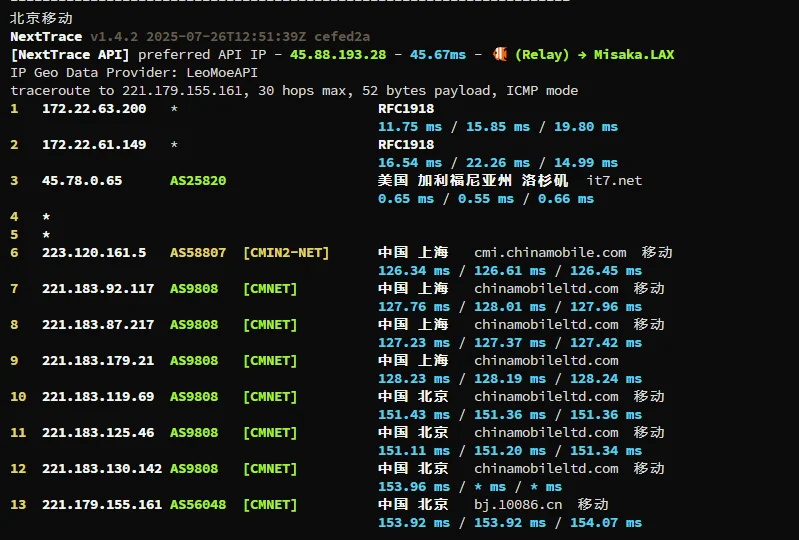Screen dimensions: 799x540
Task: Click the AS58807 ASN label
Action: pos(198,253)
